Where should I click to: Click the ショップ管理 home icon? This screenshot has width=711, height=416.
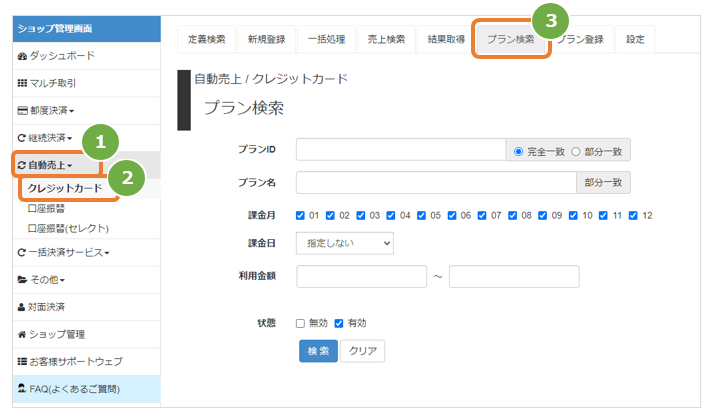[22, 334]
